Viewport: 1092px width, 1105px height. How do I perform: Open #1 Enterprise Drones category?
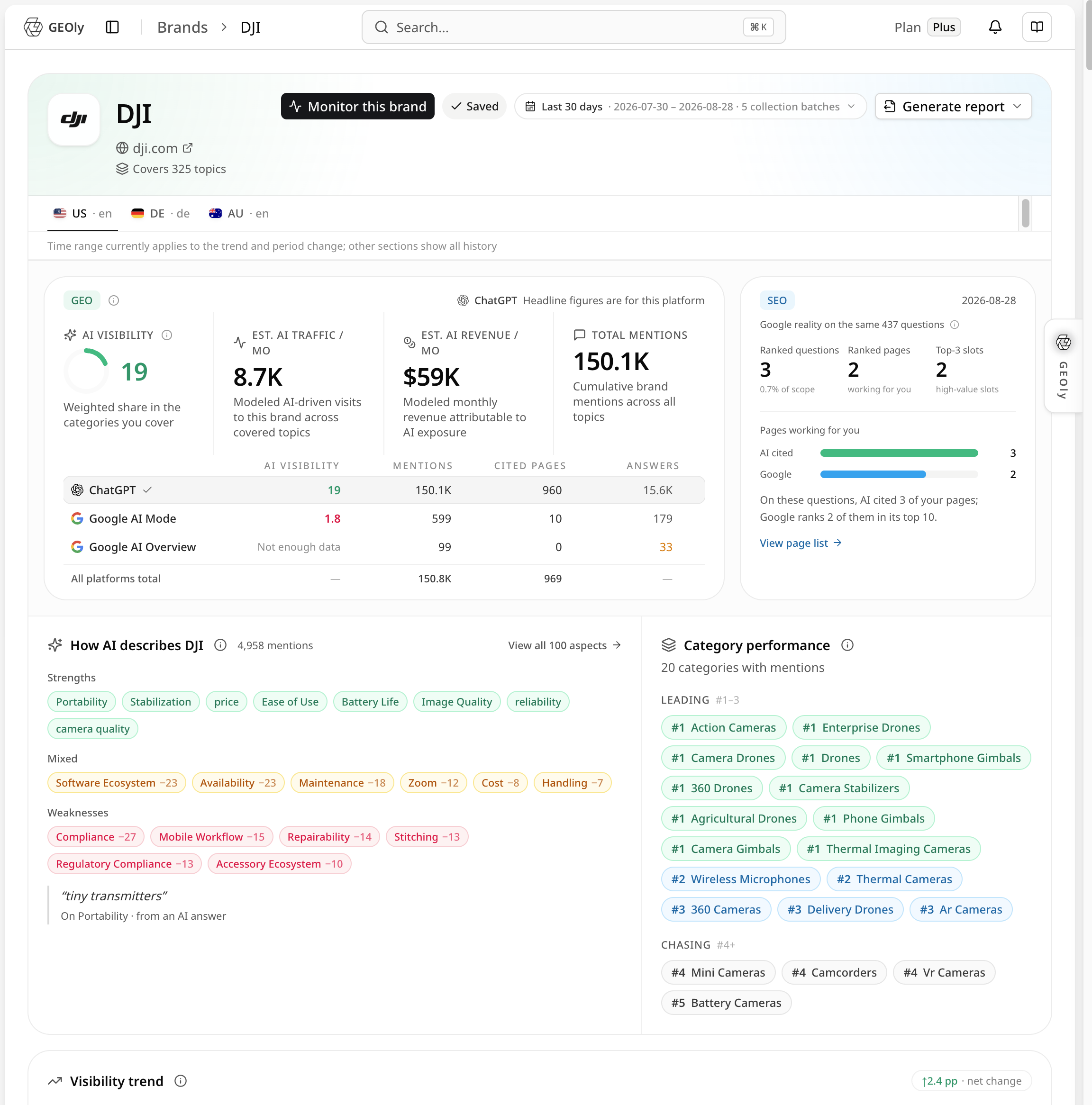862,727
